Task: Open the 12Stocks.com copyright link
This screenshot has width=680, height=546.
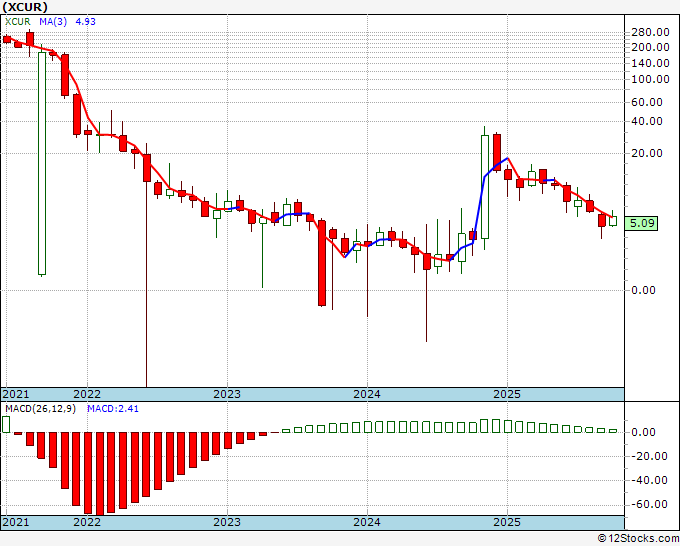Action: (638, 539)
